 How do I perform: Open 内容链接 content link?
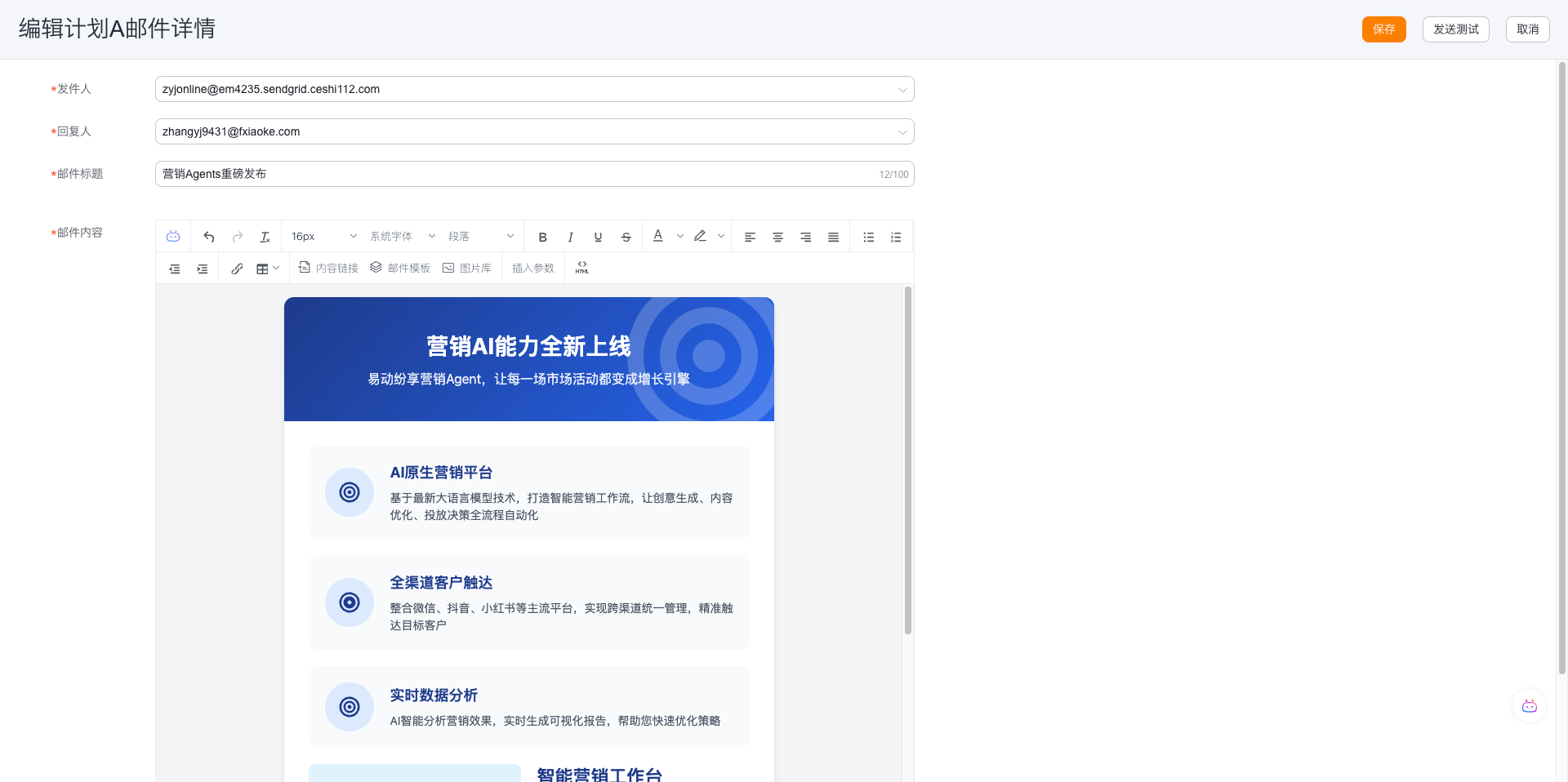tap(328, 268)
